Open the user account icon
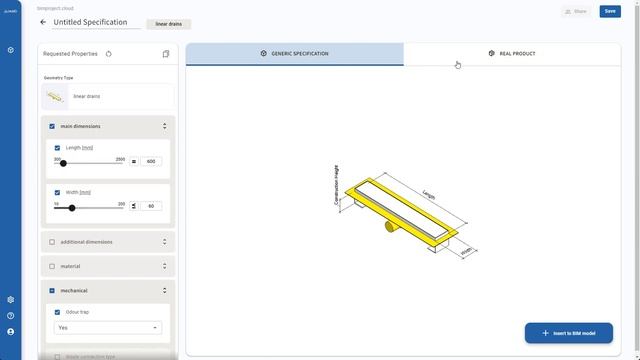 point(11,331)
